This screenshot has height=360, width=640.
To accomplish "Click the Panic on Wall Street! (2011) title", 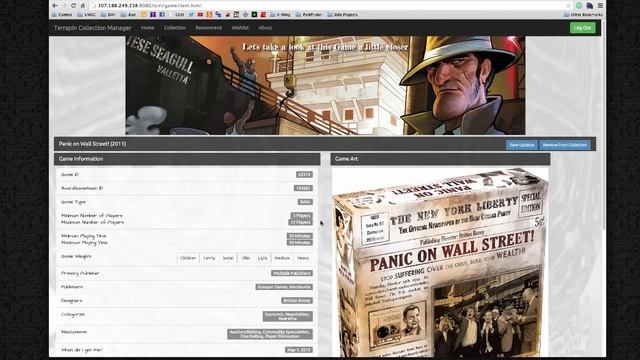I will coord(92,144).
